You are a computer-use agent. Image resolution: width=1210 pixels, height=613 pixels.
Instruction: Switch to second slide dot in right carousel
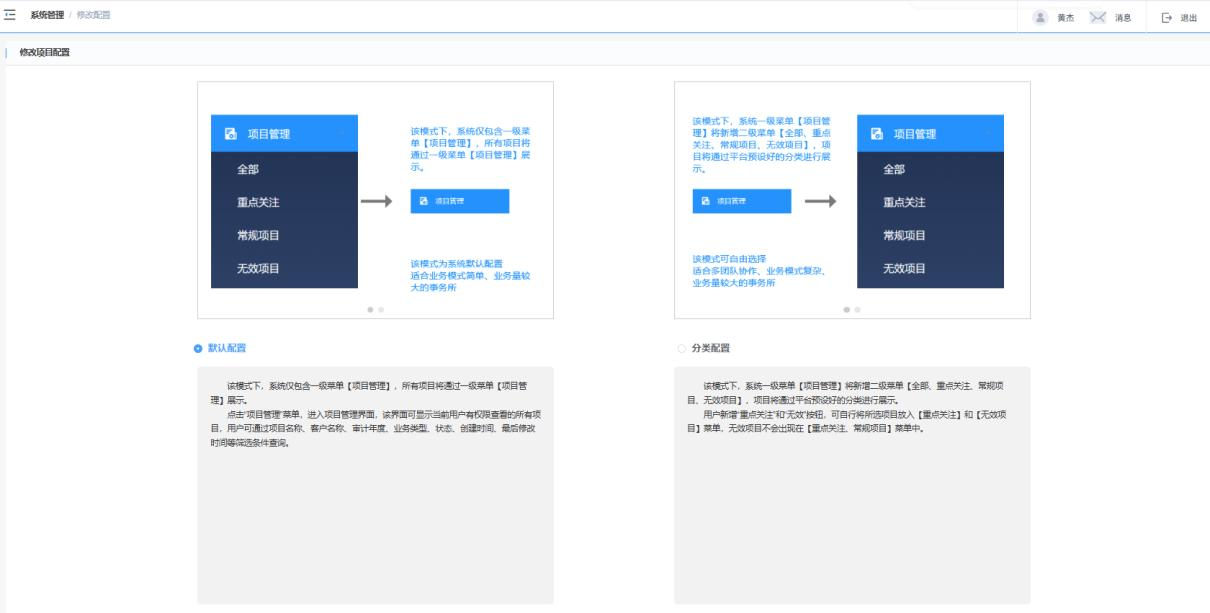[857, 310]
